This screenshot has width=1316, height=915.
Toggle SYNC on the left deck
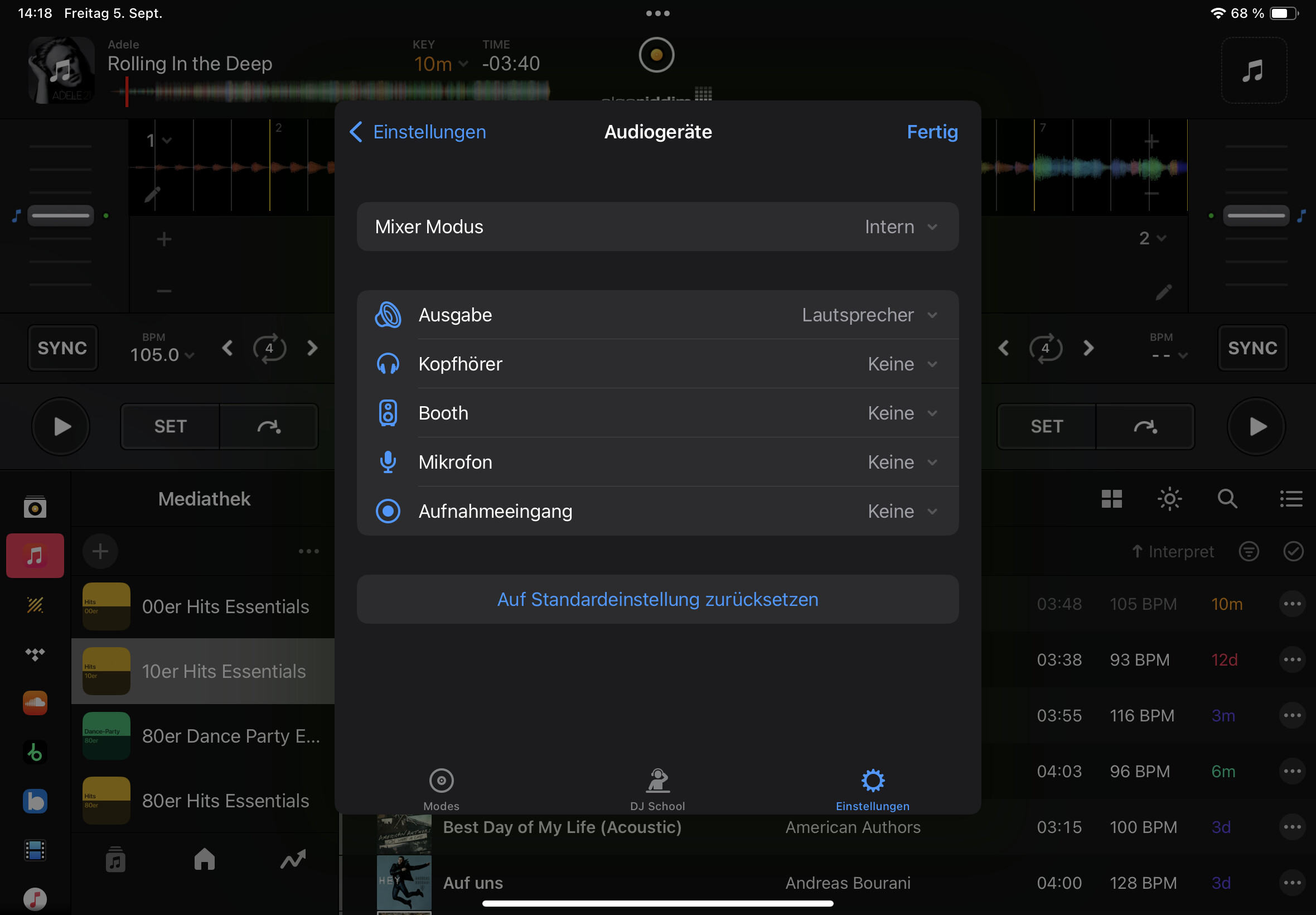click(x=62, y=348)
